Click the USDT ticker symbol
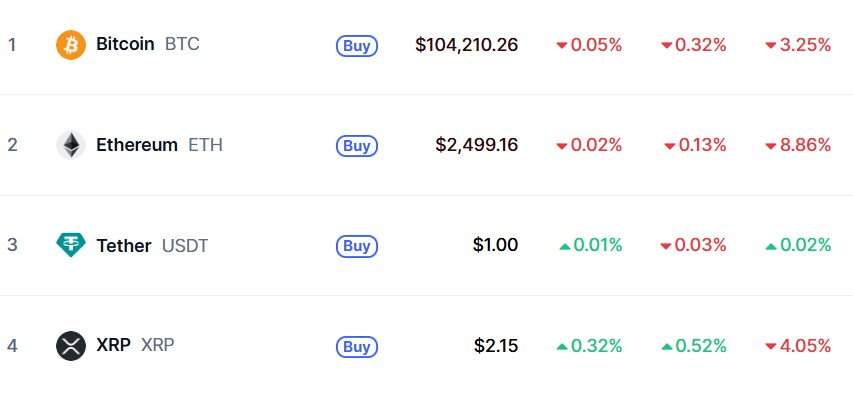This screenshot has width=853, height=393. [185, 245]
